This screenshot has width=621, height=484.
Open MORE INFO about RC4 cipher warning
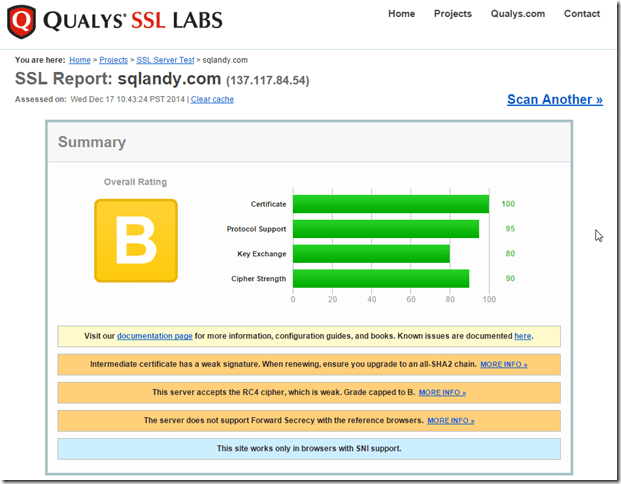[x=442, y=393]
